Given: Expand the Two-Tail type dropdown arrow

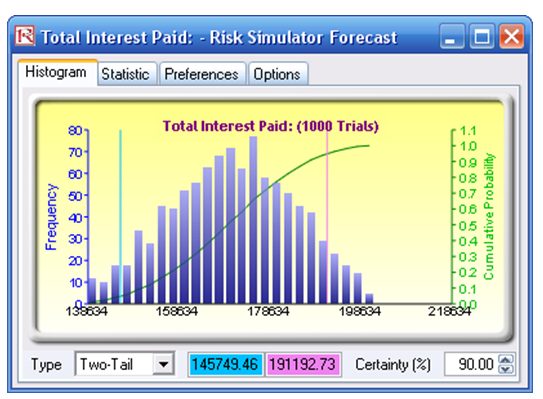Looking at the screenshot, I should point(163,364).
